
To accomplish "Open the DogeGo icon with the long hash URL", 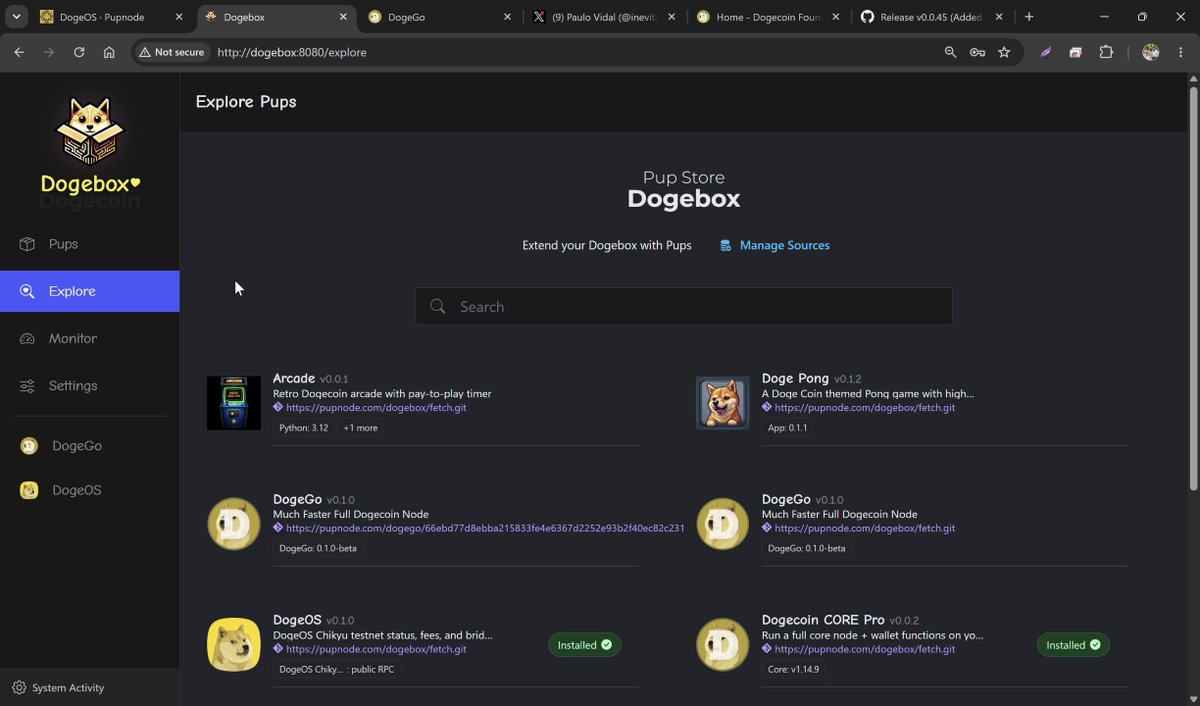I will (x=234, y=524).
